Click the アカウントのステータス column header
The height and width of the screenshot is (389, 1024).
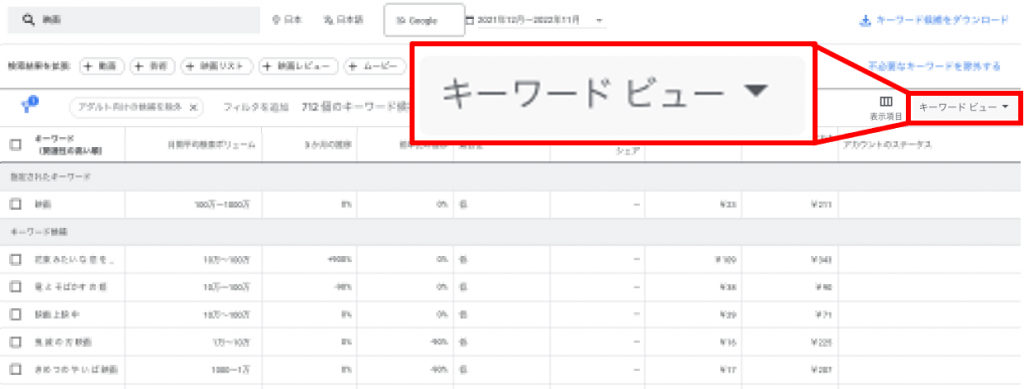887,145
